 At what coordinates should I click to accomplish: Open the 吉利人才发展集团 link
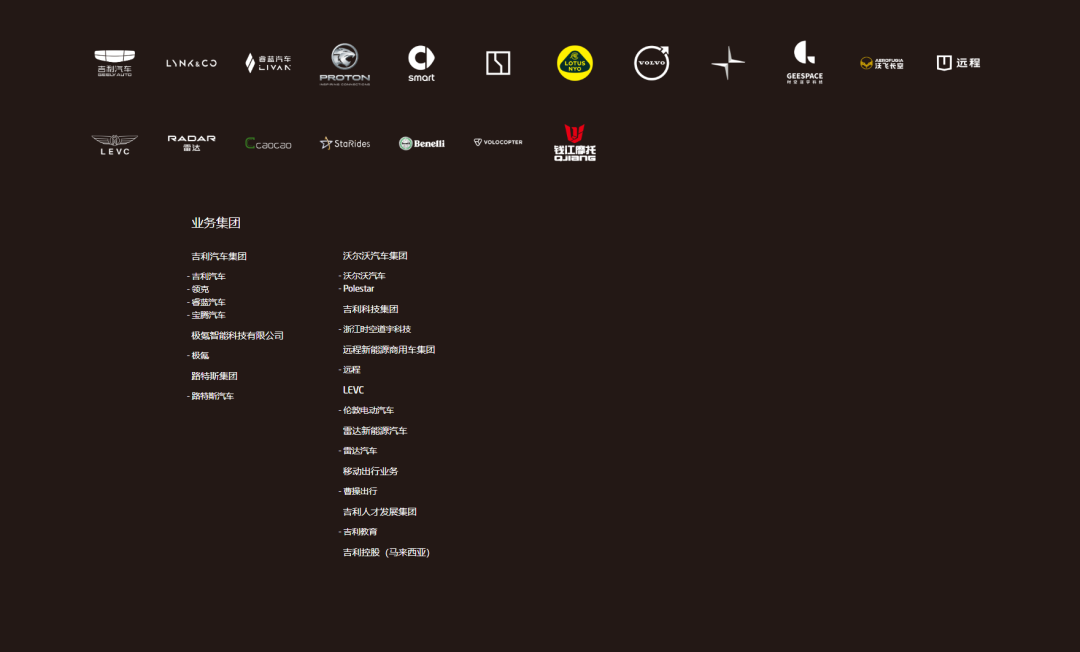click(380, 512)
